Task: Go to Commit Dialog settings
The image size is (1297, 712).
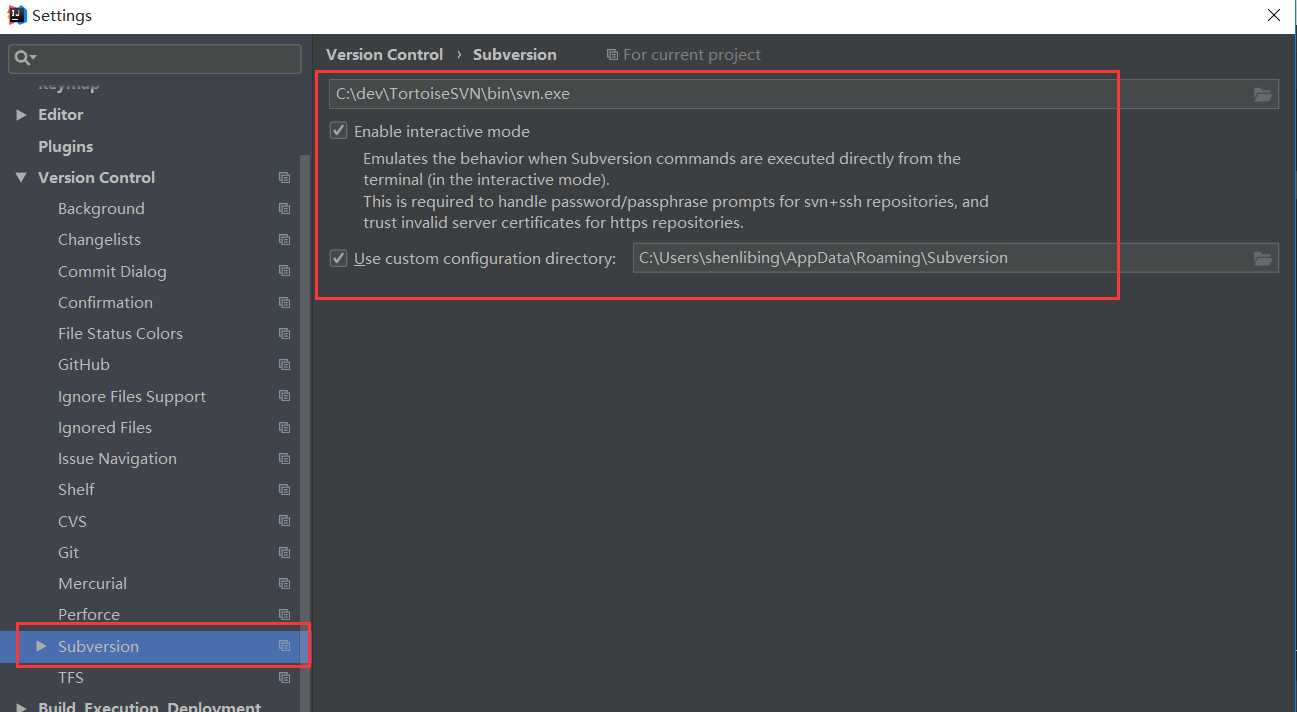Action: click(112, 271)
